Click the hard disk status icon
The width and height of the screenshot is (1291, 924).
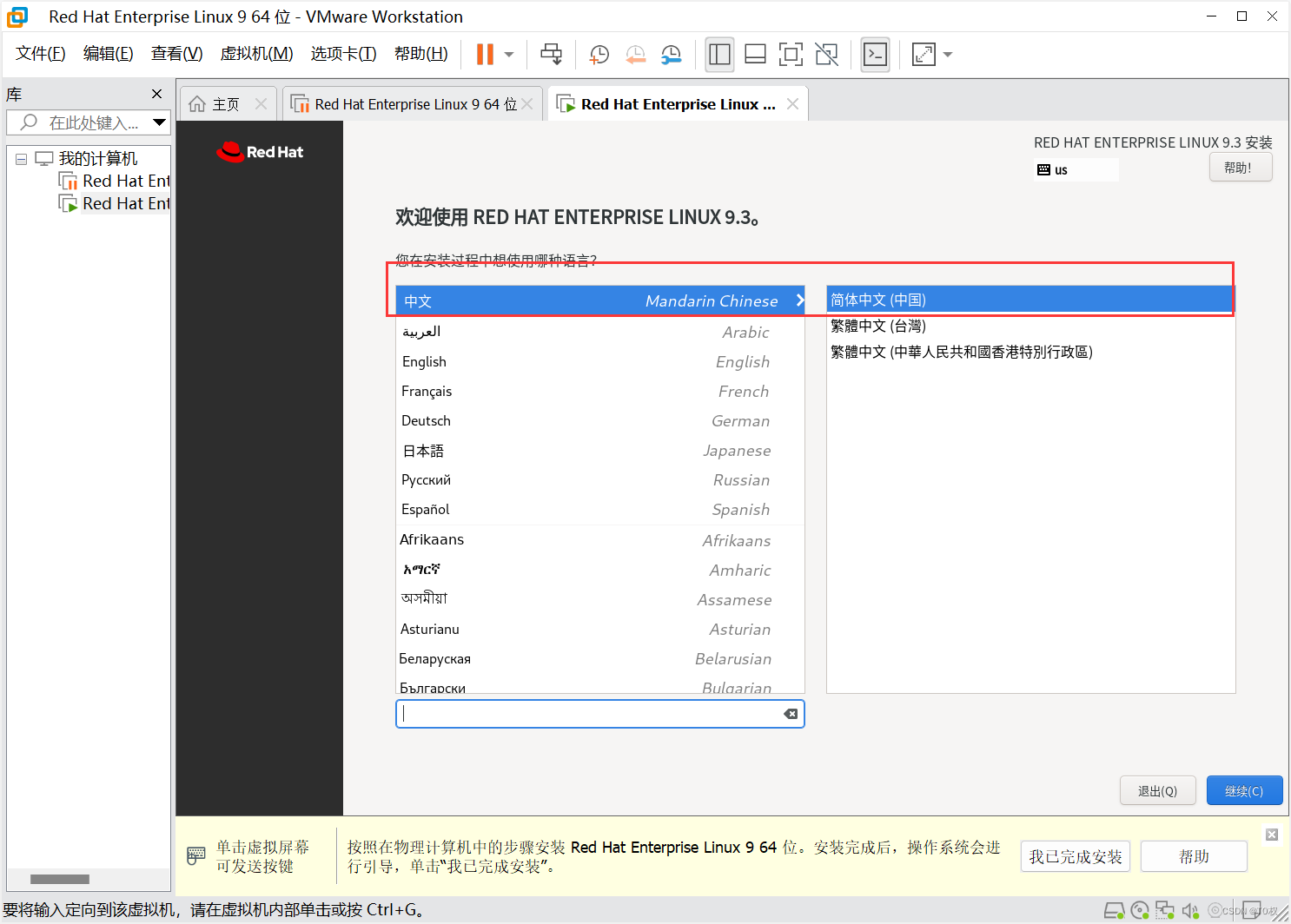1115,909
